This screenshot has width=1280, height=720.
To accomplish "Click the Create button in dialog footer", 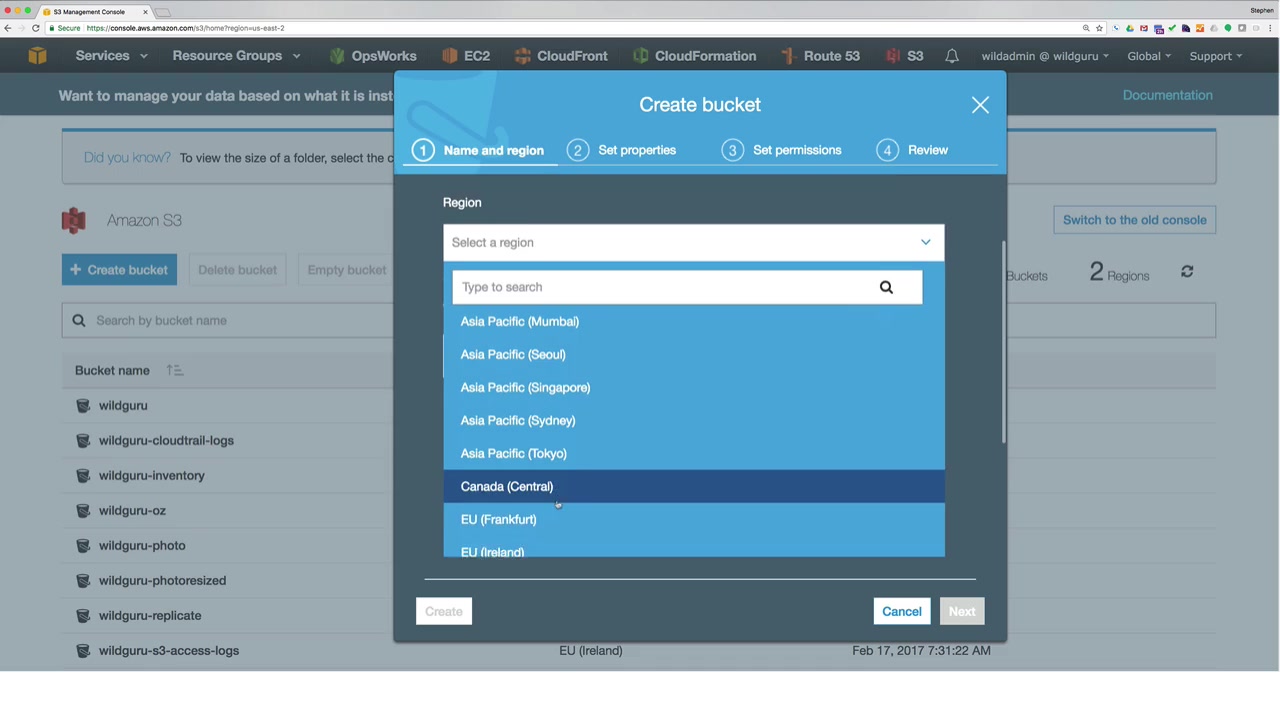I will point(444,611).
